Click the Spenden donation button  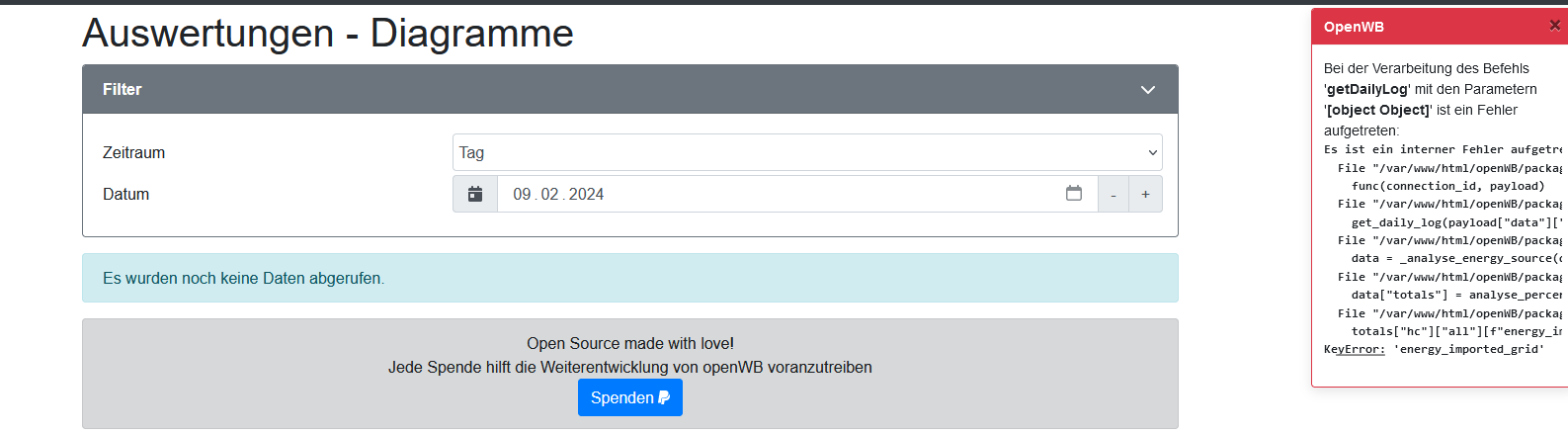click(x=629, y=397)
